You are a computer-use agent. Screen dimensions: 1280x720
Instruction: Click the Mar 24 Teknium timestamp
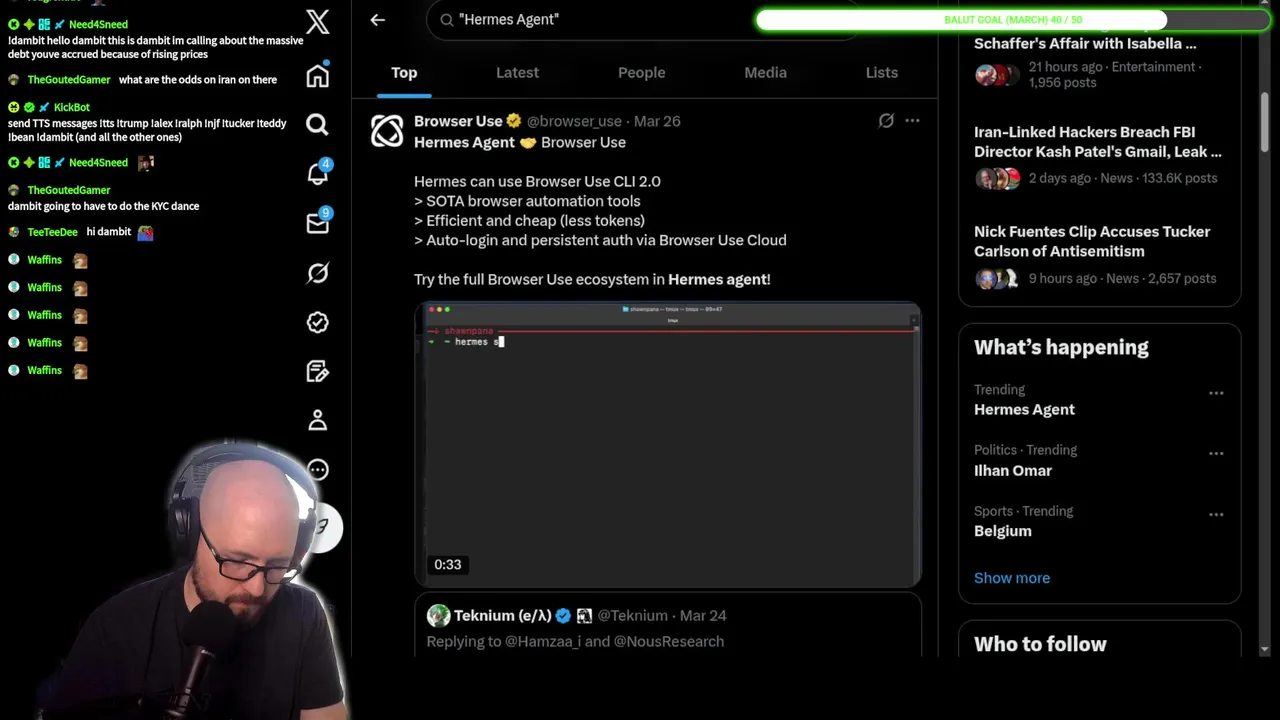pos(703,616)
